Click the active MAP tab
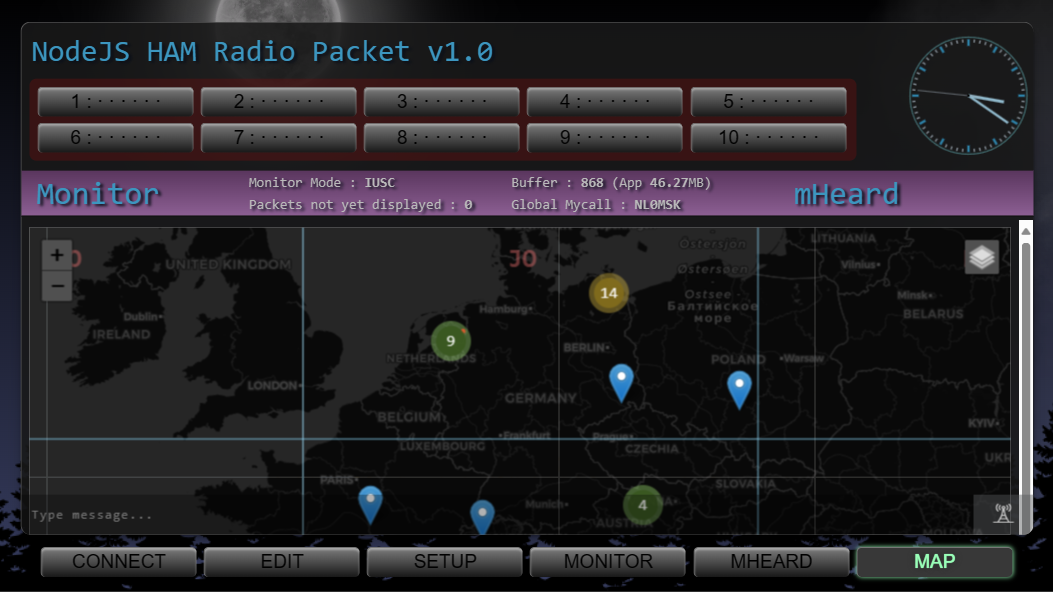 coord(935,562)
